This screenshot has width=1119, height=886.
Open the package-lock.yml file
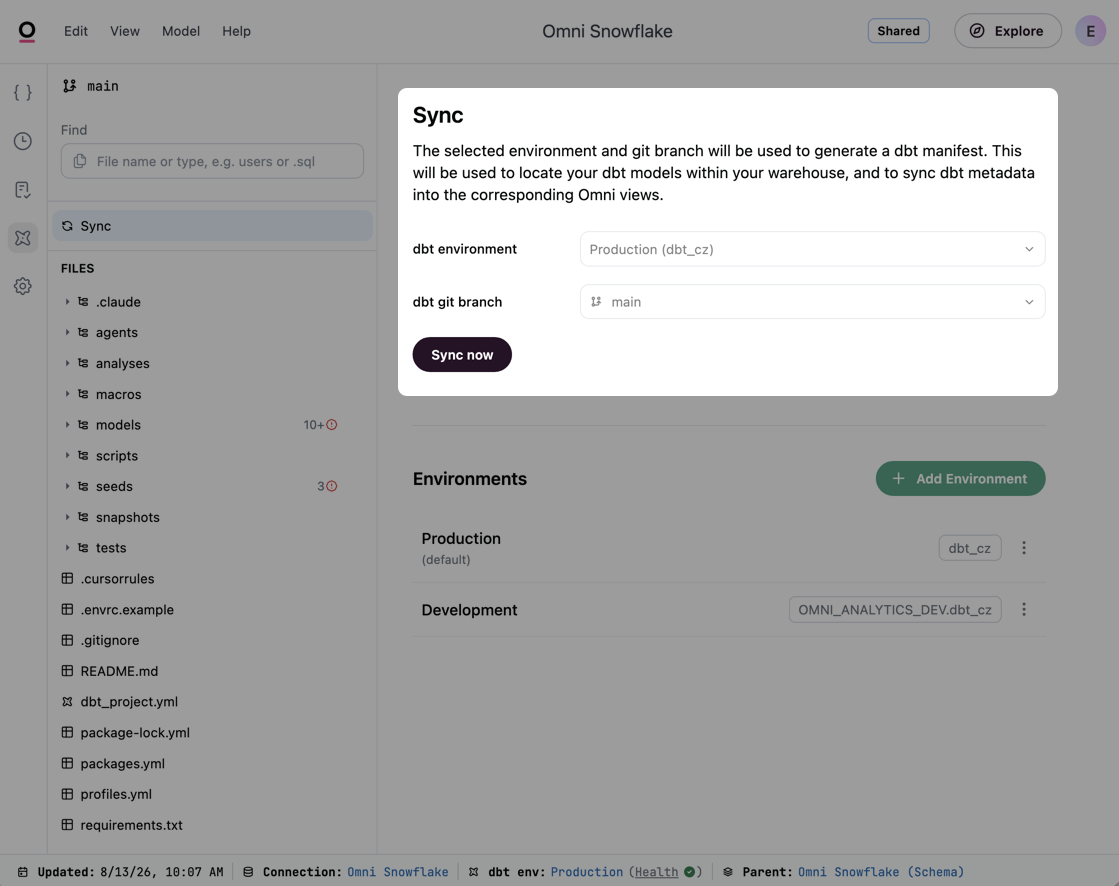pyautogui.click(x=135, y=733)
